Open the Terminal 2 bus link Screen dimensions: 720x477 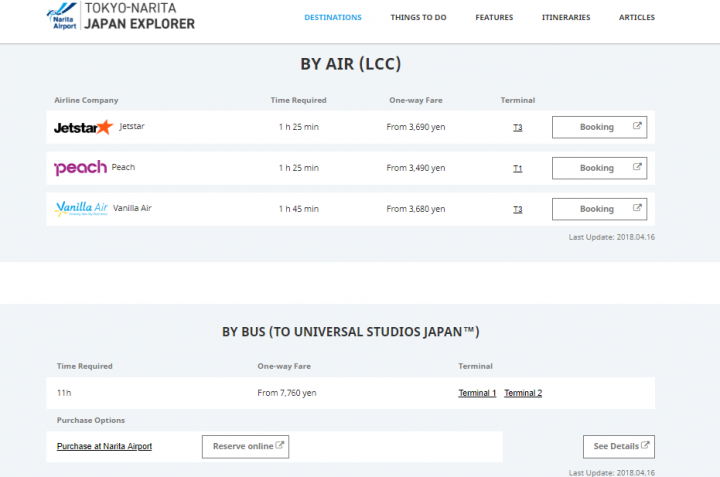point(523,393)
